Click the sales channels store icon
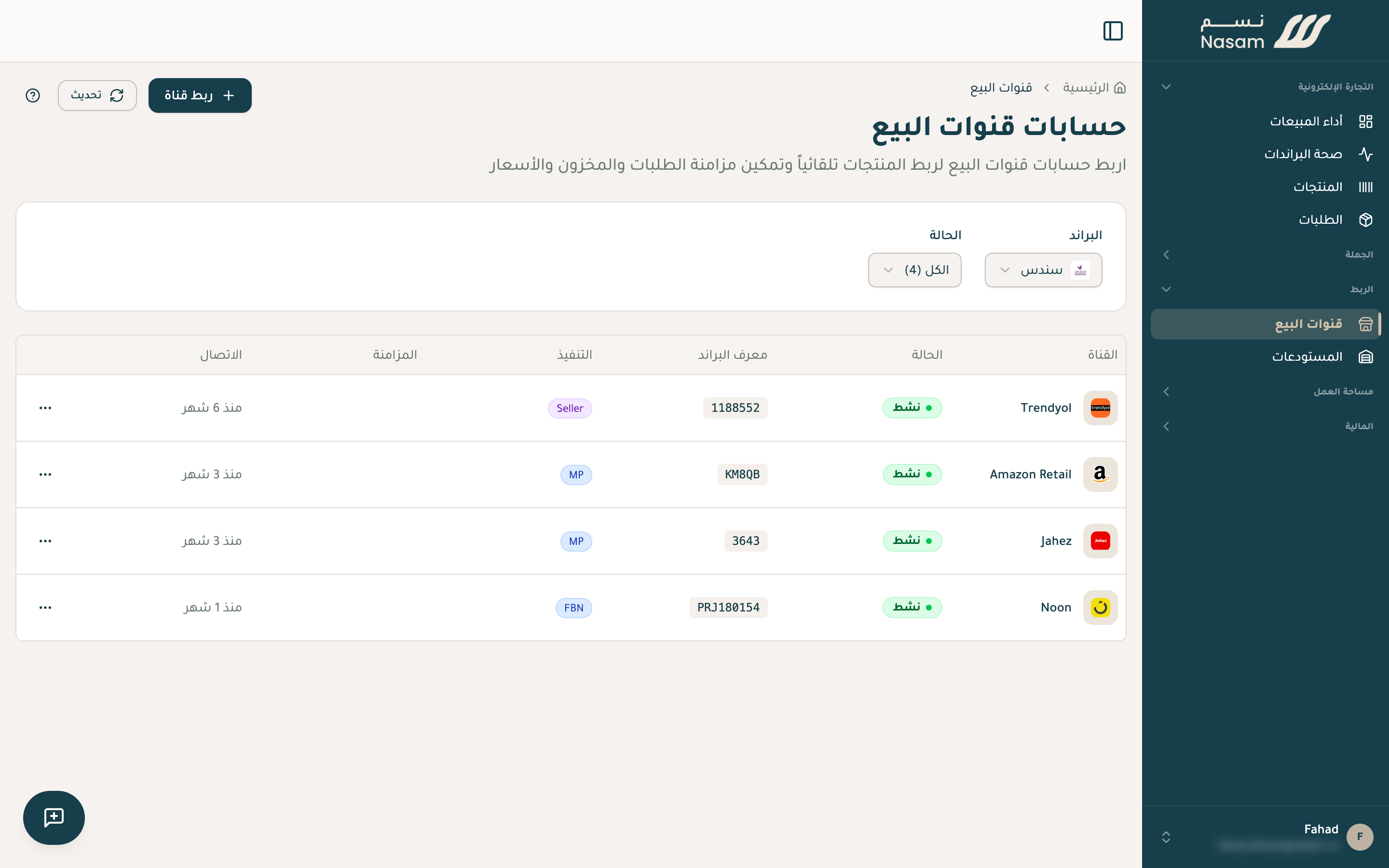This screenshot has height=868, width=1389. (1365, 324)
